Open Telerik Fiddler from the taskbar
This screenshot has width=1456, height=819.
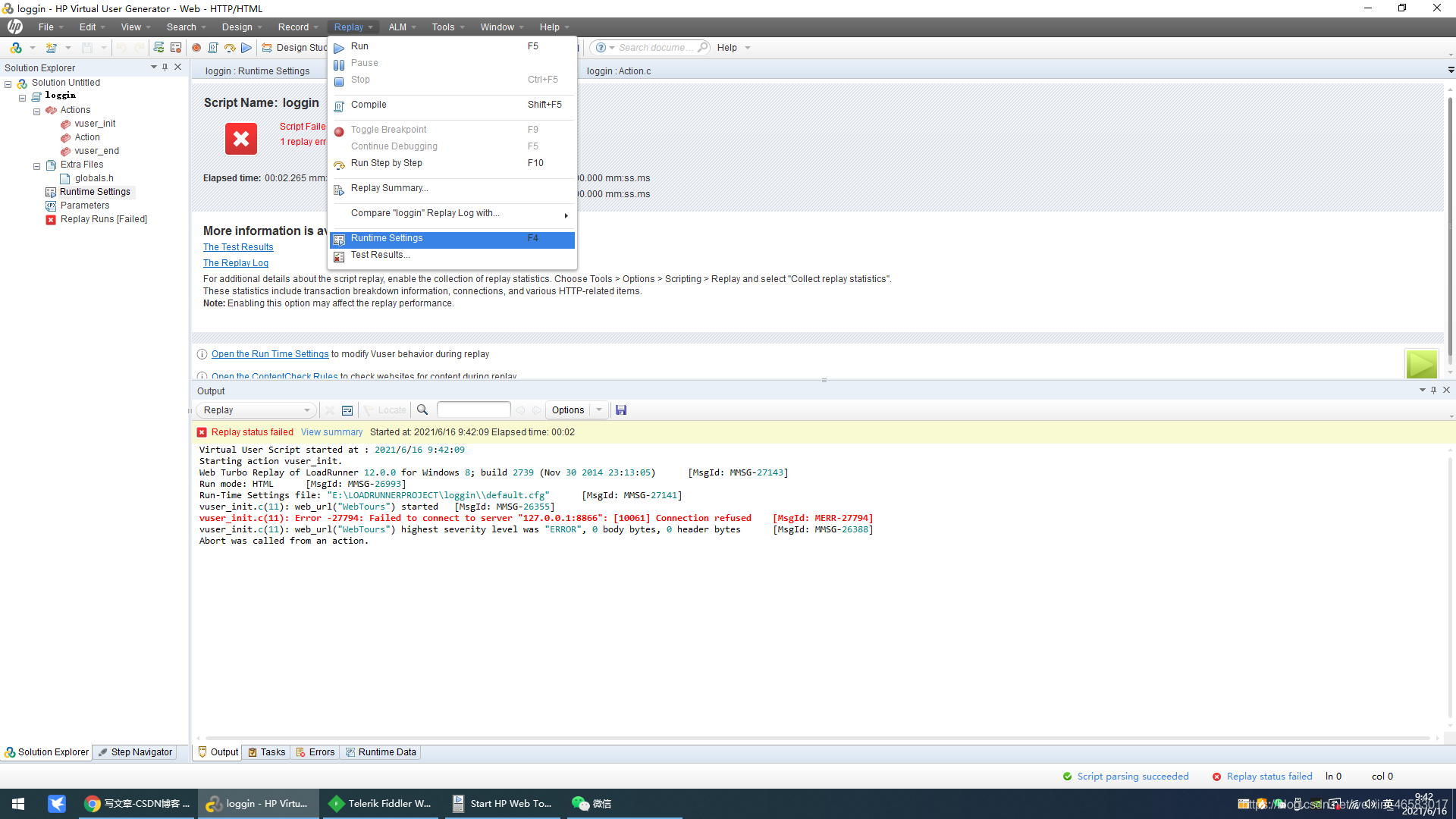click(381, 804)
